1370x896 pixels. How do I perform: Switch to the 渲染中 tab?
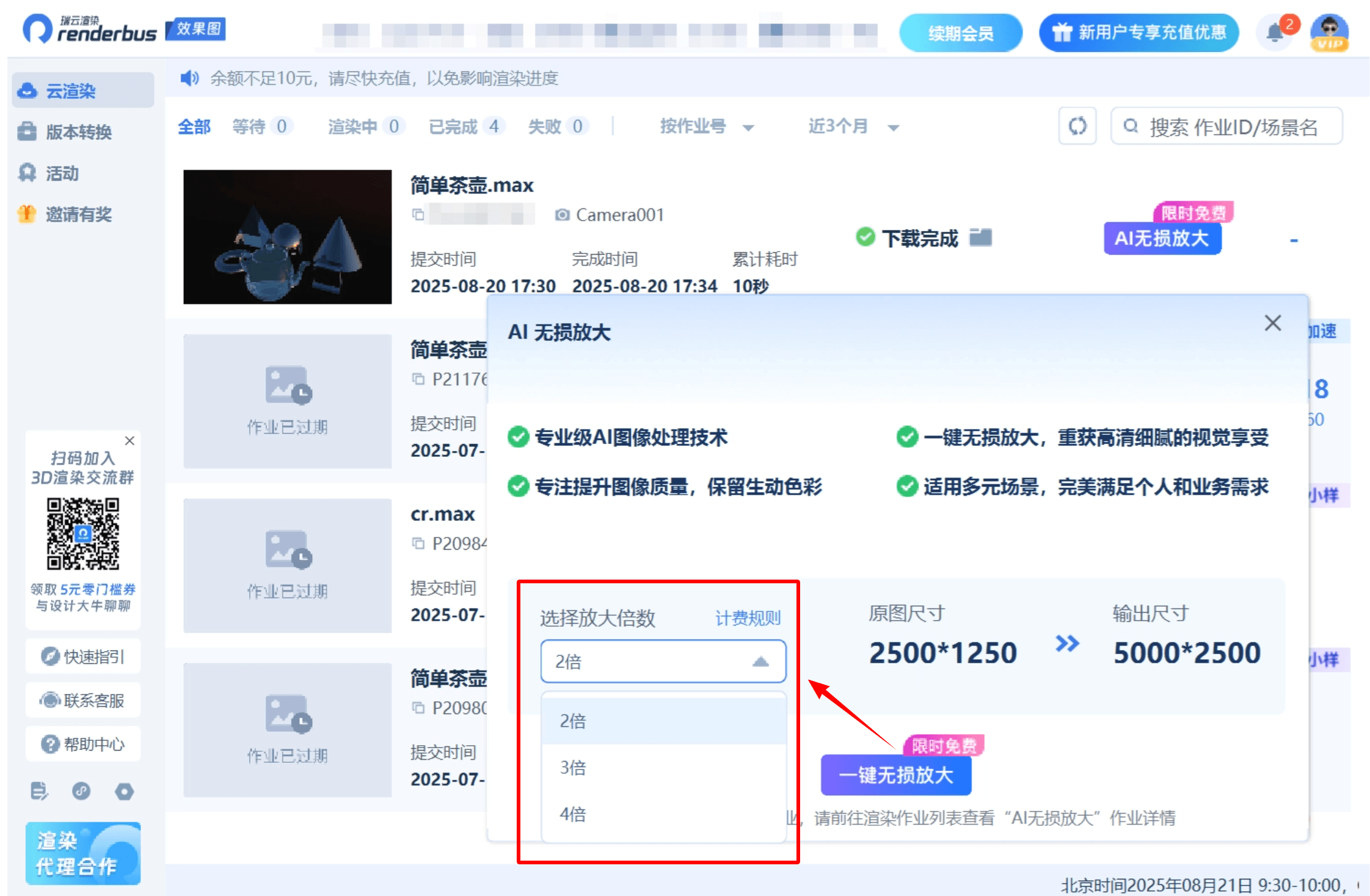click(x=365, y=126)
